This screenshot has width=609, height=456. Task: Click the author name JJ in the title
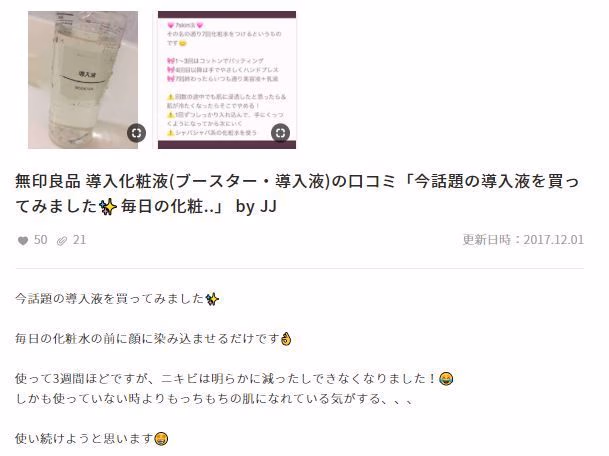click(x=268, y=206)
